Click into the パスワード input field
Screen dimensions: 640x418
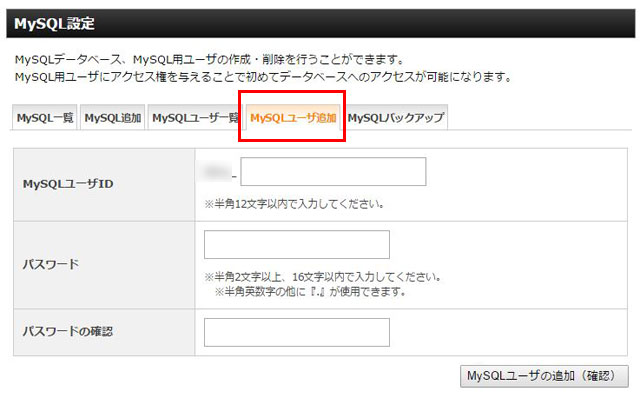(297, 245)
